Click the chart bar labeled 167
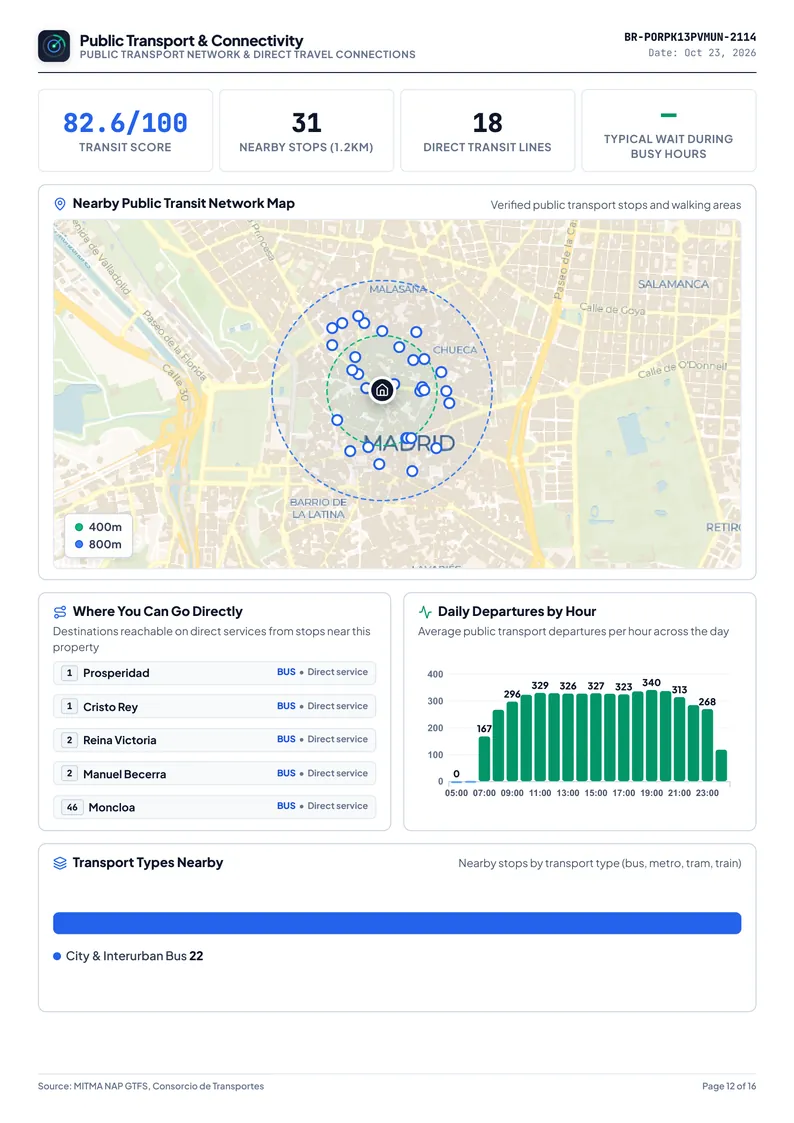 click(484, 758)
